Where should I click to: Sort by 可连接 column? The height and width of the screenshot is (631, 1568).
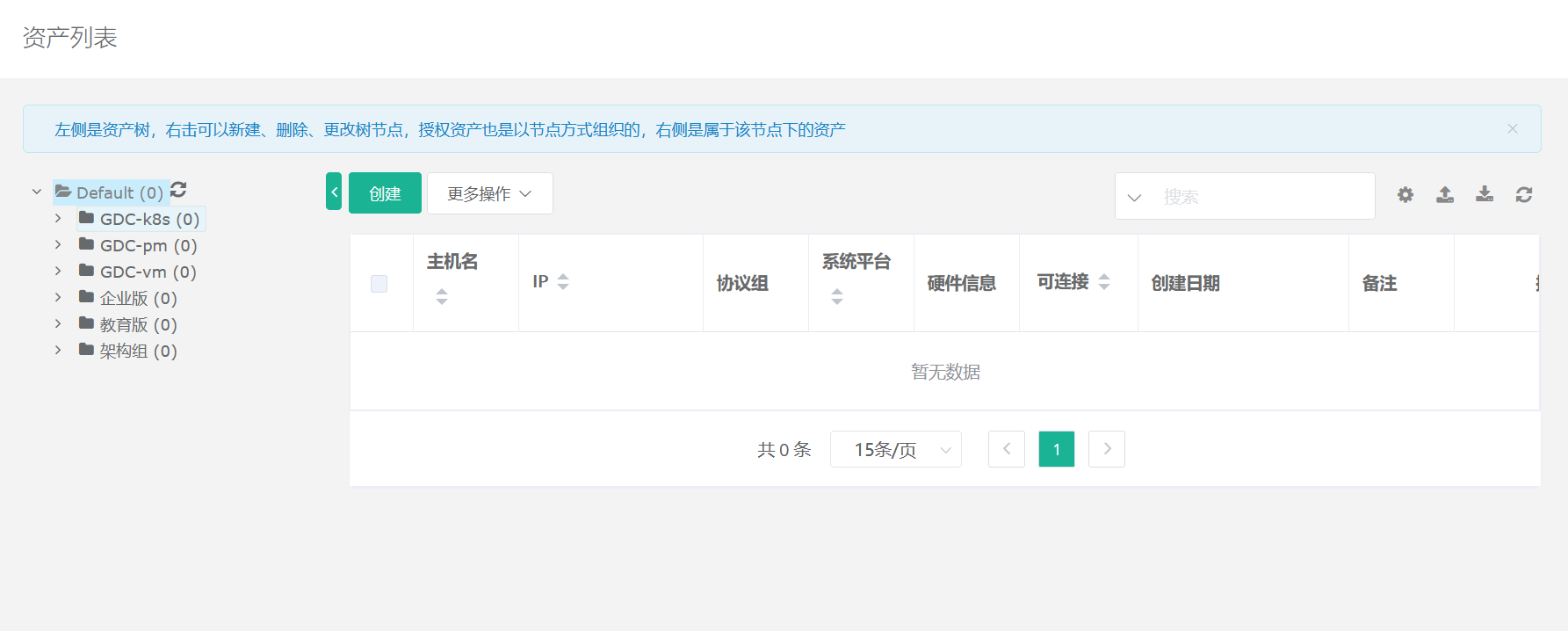coord(1104,281)
